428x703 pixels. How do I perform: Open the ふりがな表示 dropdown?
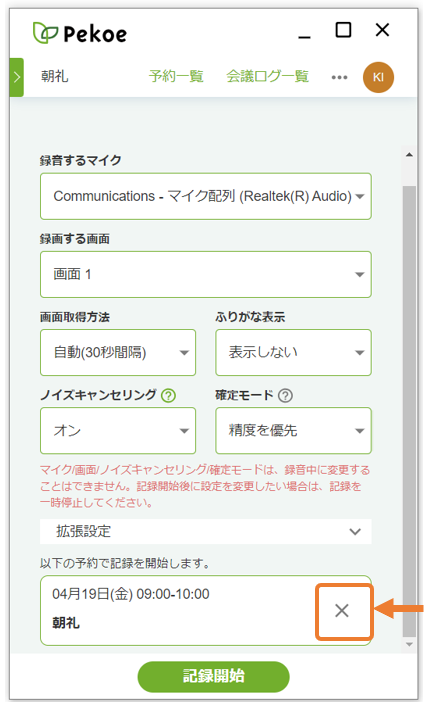pos(294,352)
